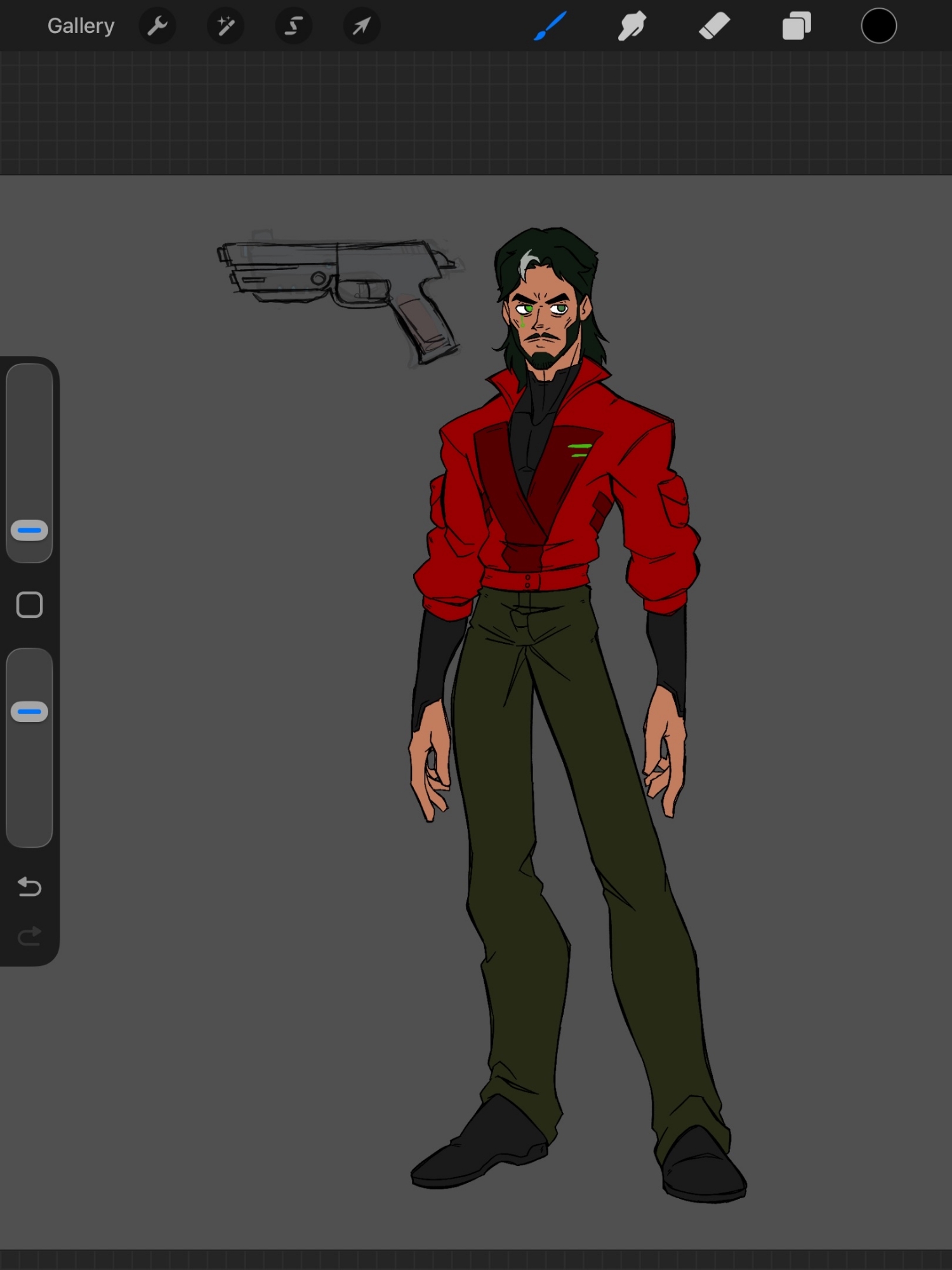Viewport: 952px width, 1270px height.
Task: Click the brush size slider handle
Action: pos(29,530)
